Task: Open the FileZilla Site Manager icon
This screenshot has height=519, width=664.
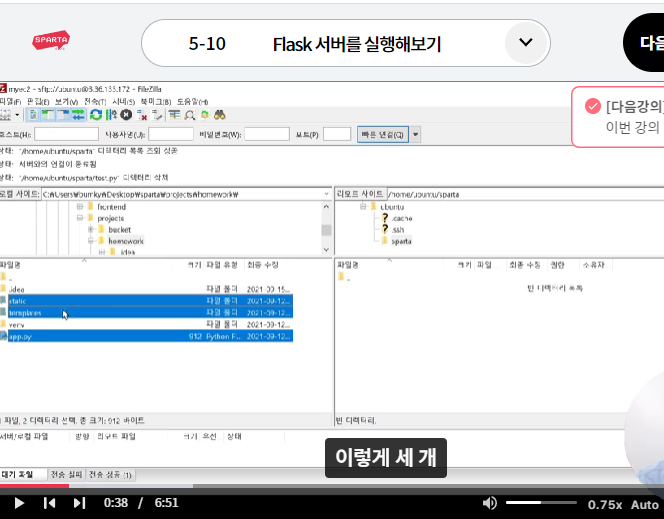Action: [x=5, y=115]
